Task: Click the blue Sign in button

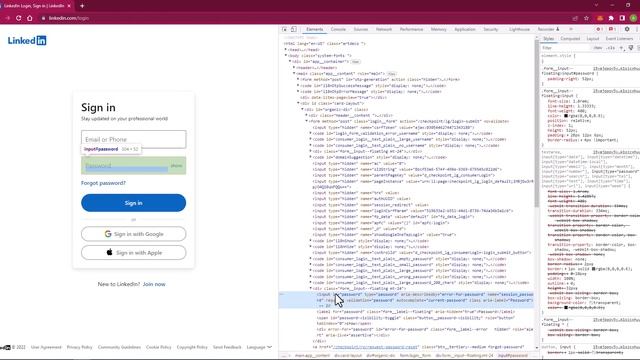Action: click(x=133, y=203)
